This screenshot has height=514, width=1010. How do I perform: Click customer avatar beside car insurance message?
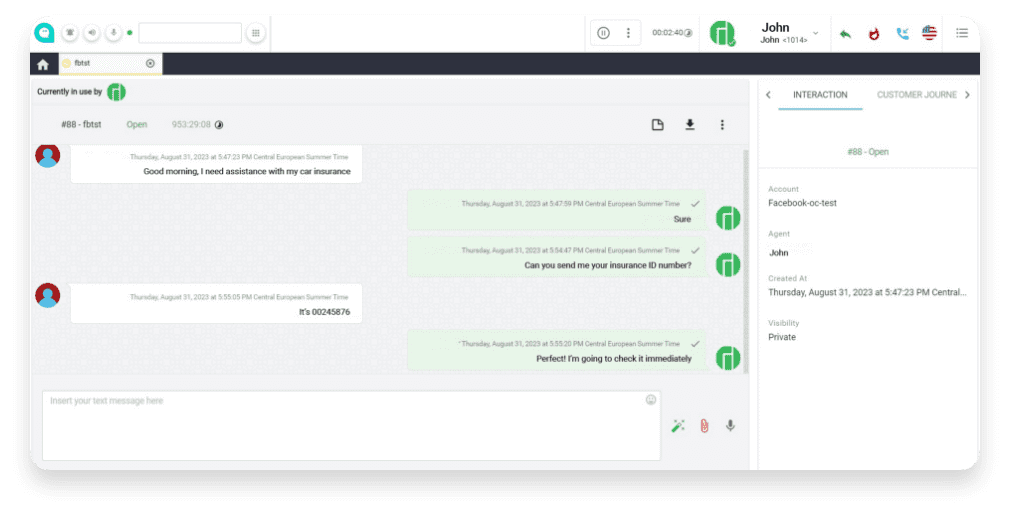[x=48, y=155]
